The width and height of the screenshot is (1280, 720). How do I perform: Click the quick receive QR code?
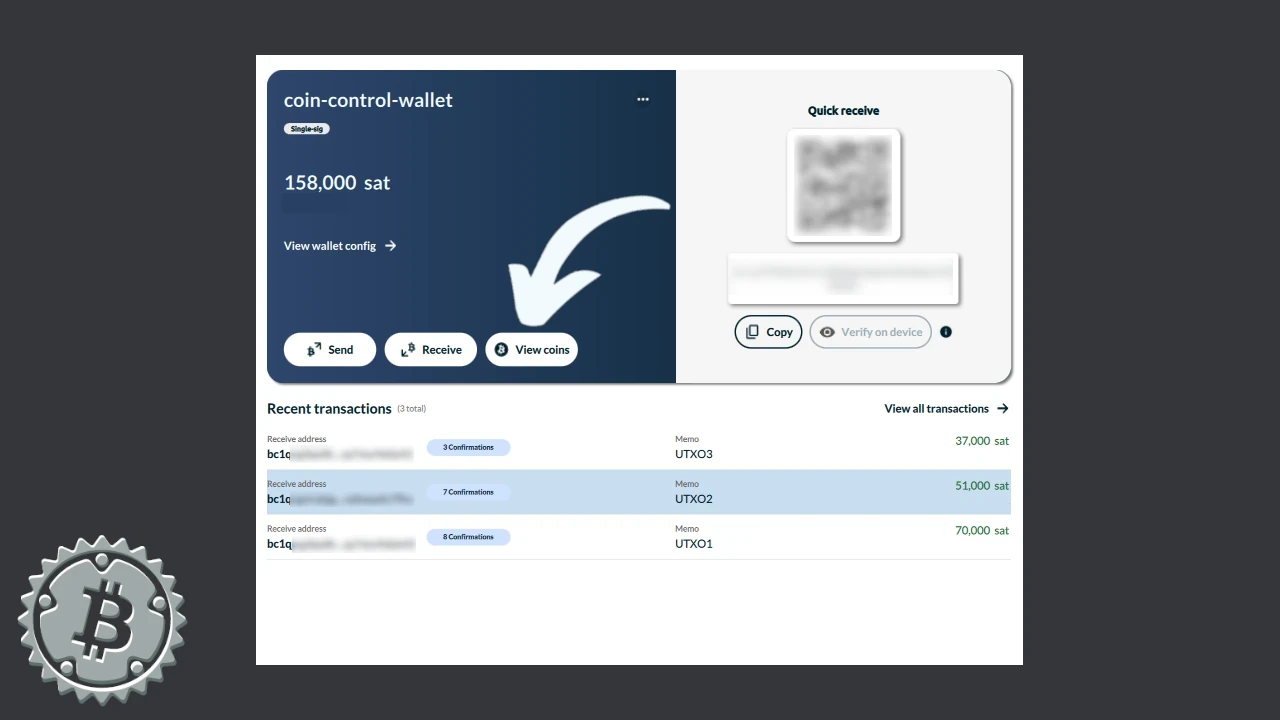(x=844, y=185)
